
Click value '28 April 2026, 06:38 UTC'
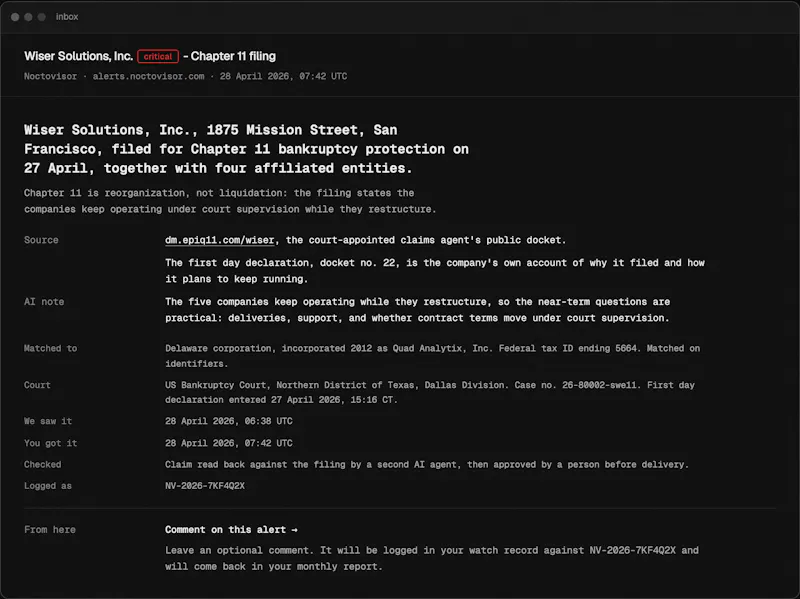229,421
